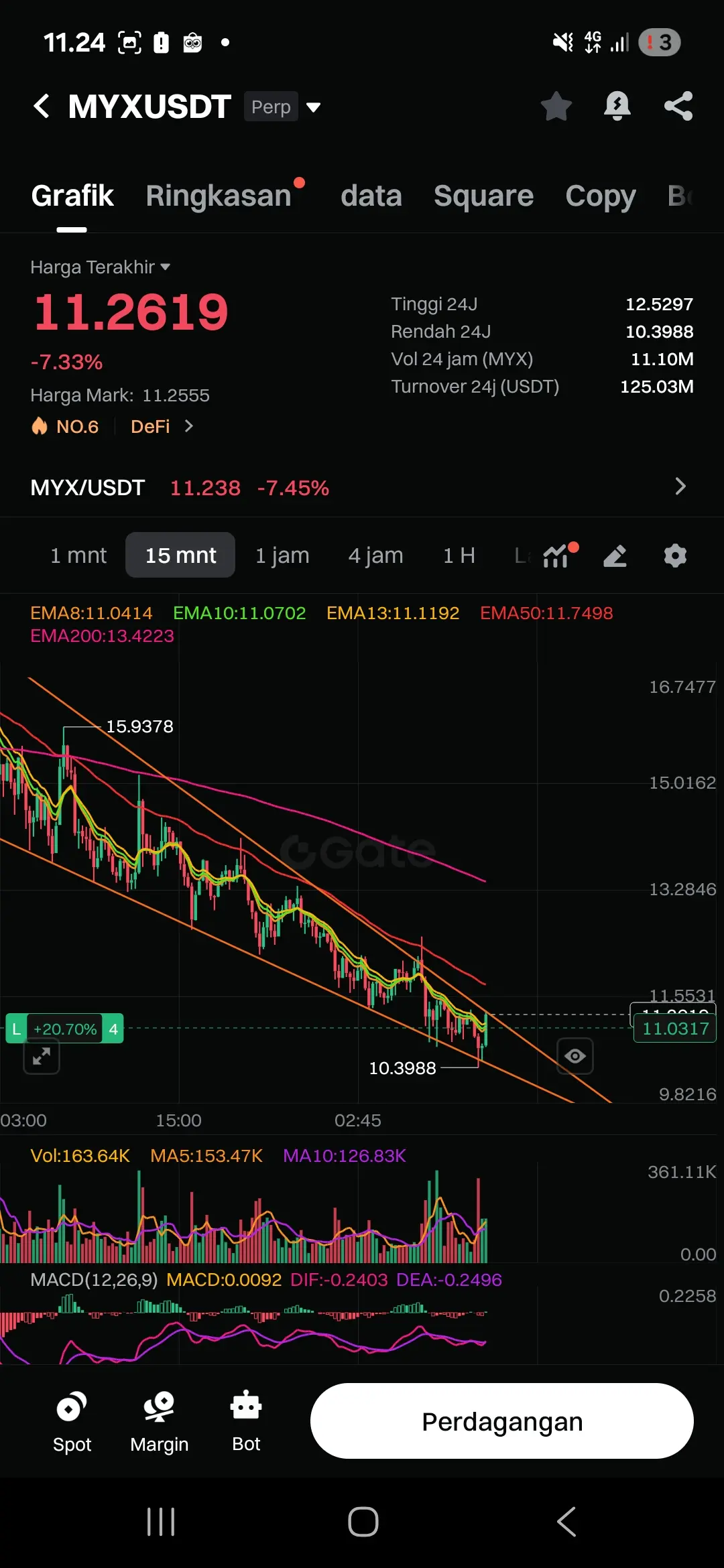Toggle the eye visibility icon on chart
The height and width of the screenshot is (1568, 724).
(x=575, y=1056)
